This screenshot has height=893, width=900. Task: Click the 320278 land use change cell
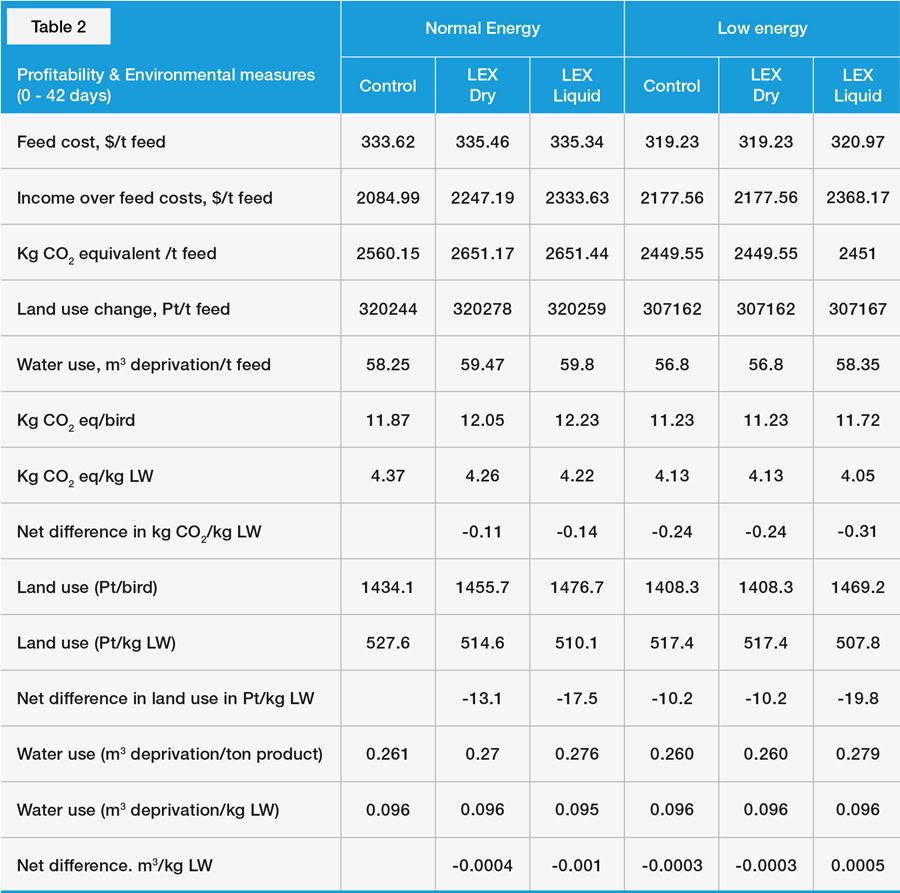[x=482, y=309]
